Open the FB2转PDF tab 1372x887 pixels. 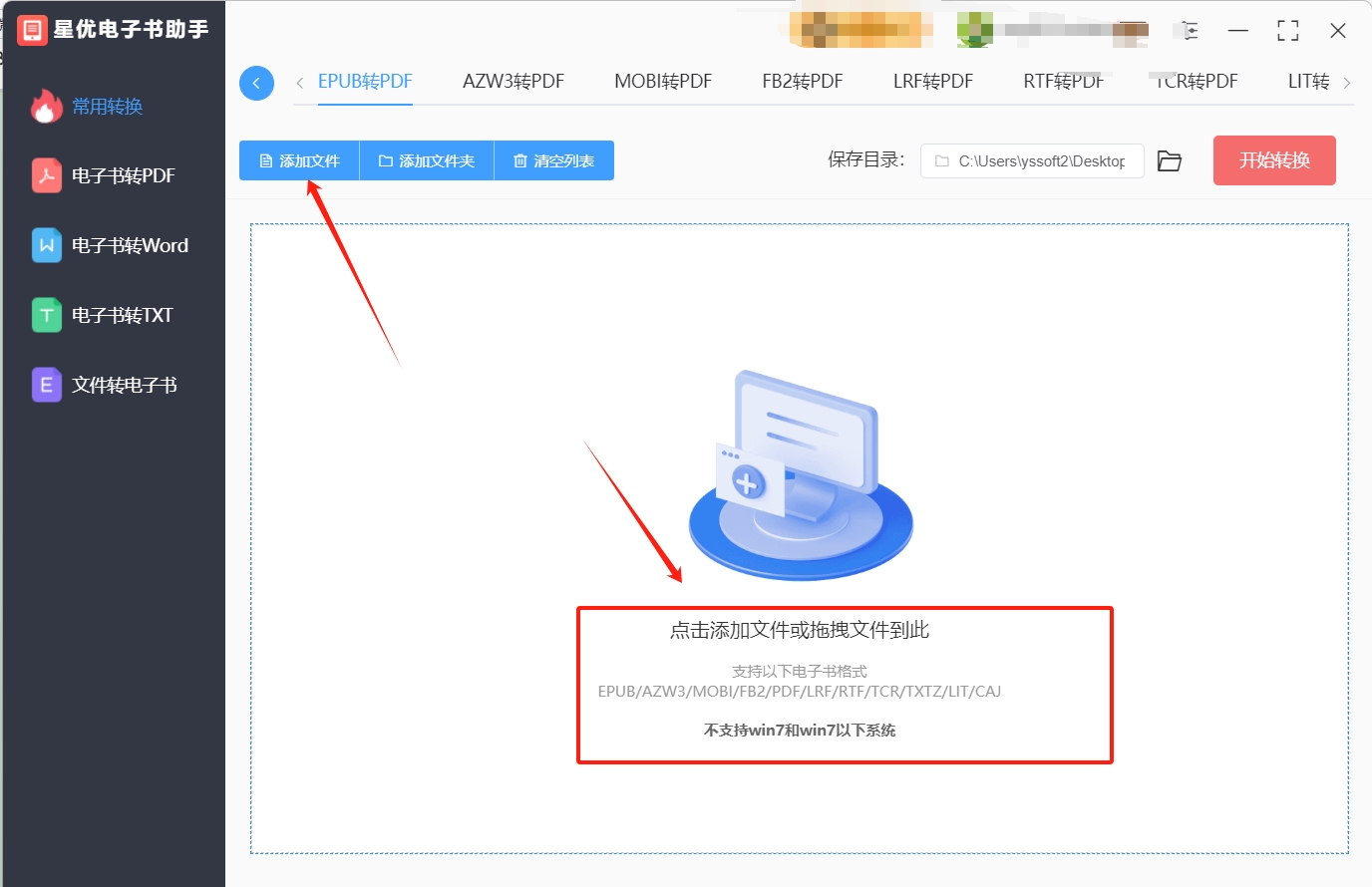803,82
